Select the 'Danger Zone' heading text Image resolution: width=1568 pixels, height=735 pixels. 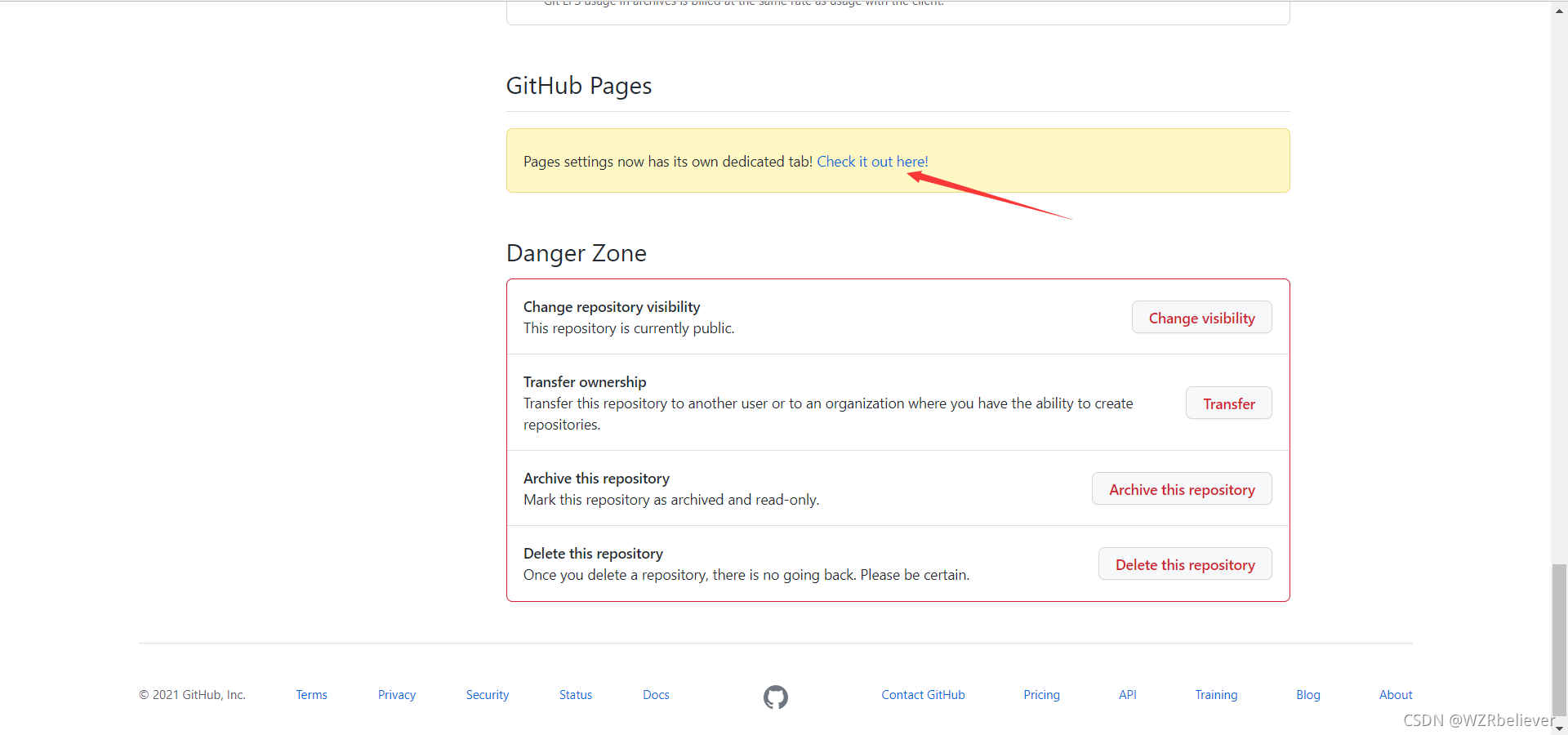[577, 253]
